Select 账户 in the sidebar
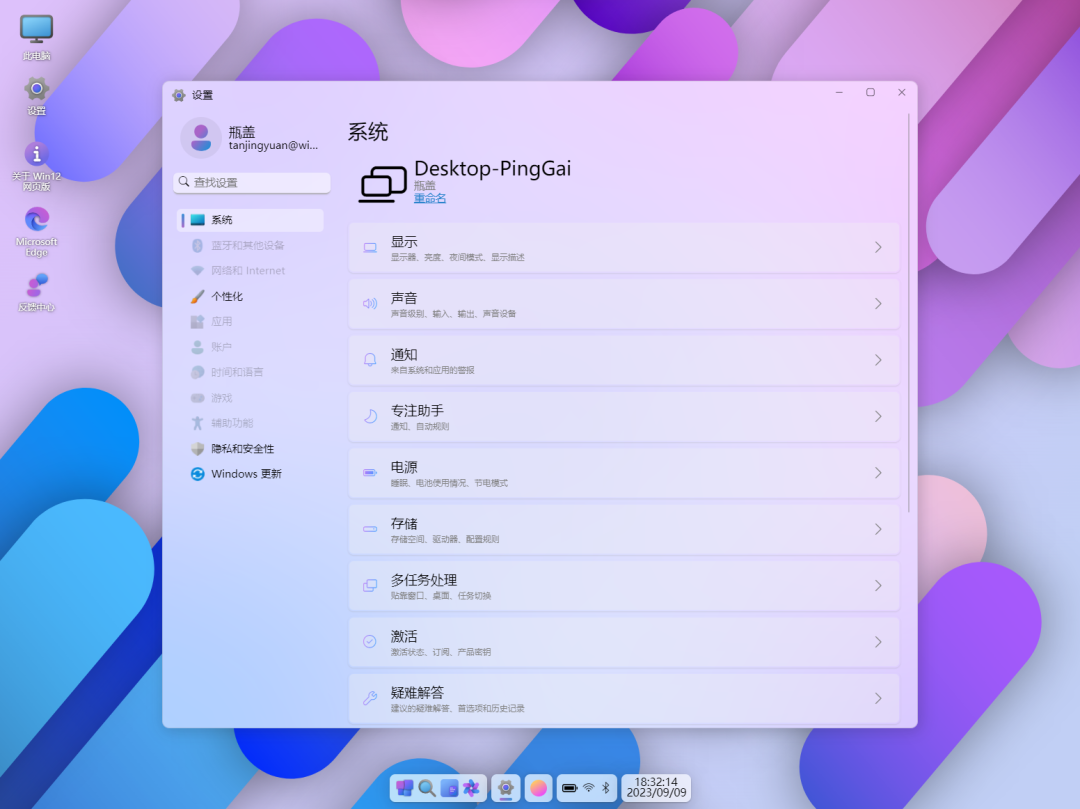The image size is (1080, 809). (251, 347)
